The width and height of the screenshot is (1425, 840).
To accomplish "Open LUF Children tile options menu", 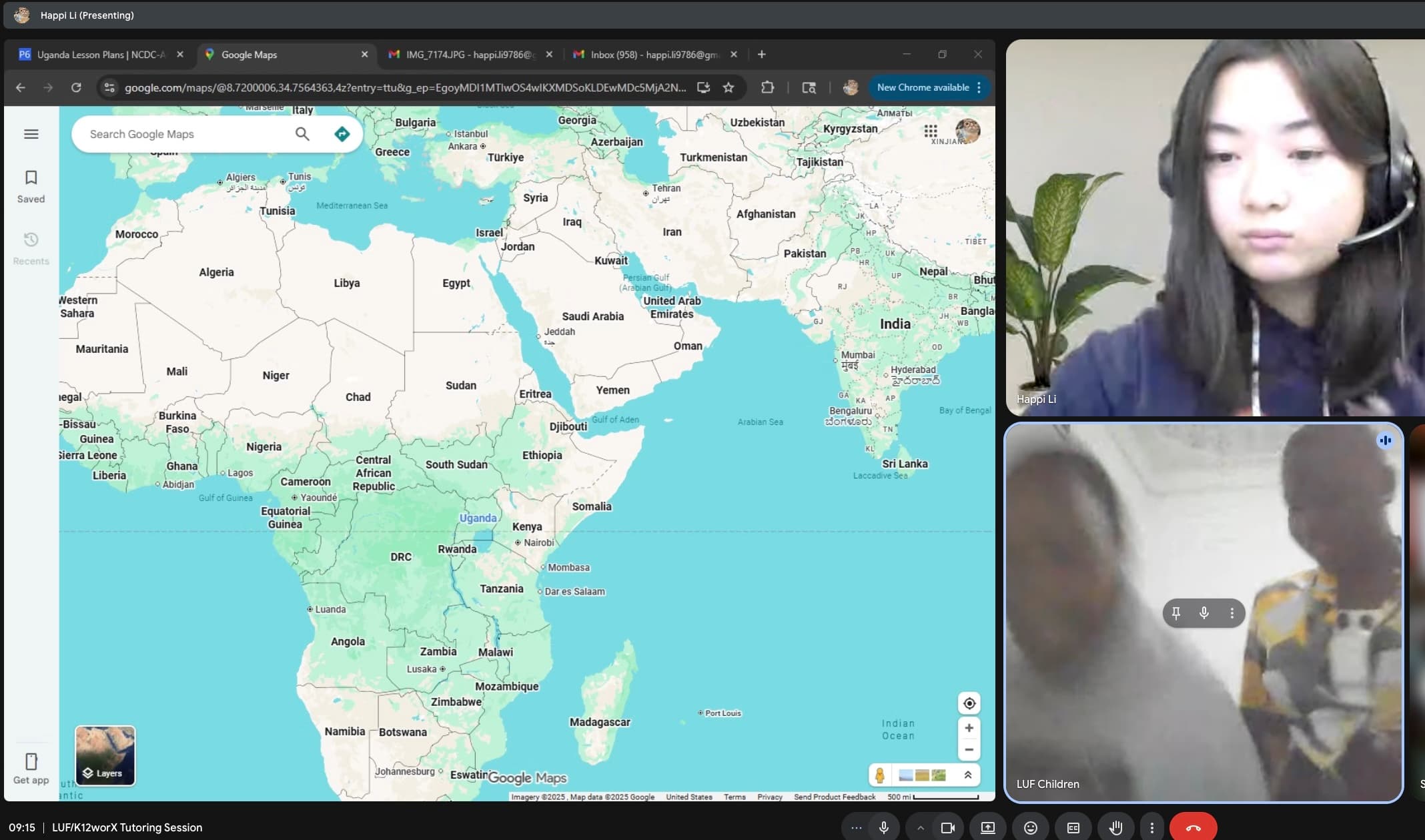I will pos(1232,612).
